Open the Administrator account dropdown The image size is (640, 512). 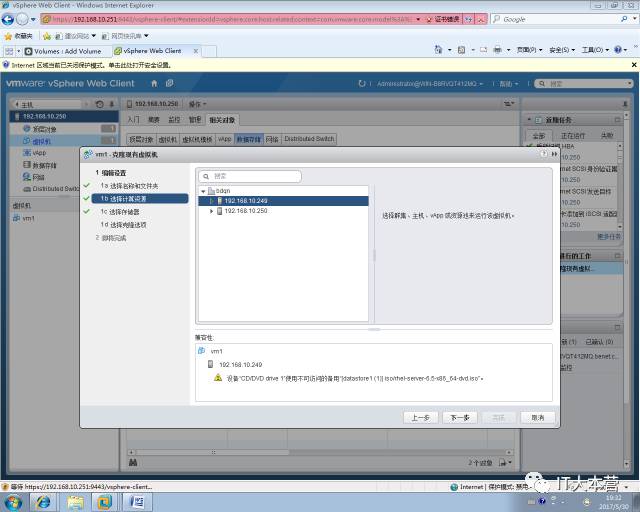tap(430, 84)
